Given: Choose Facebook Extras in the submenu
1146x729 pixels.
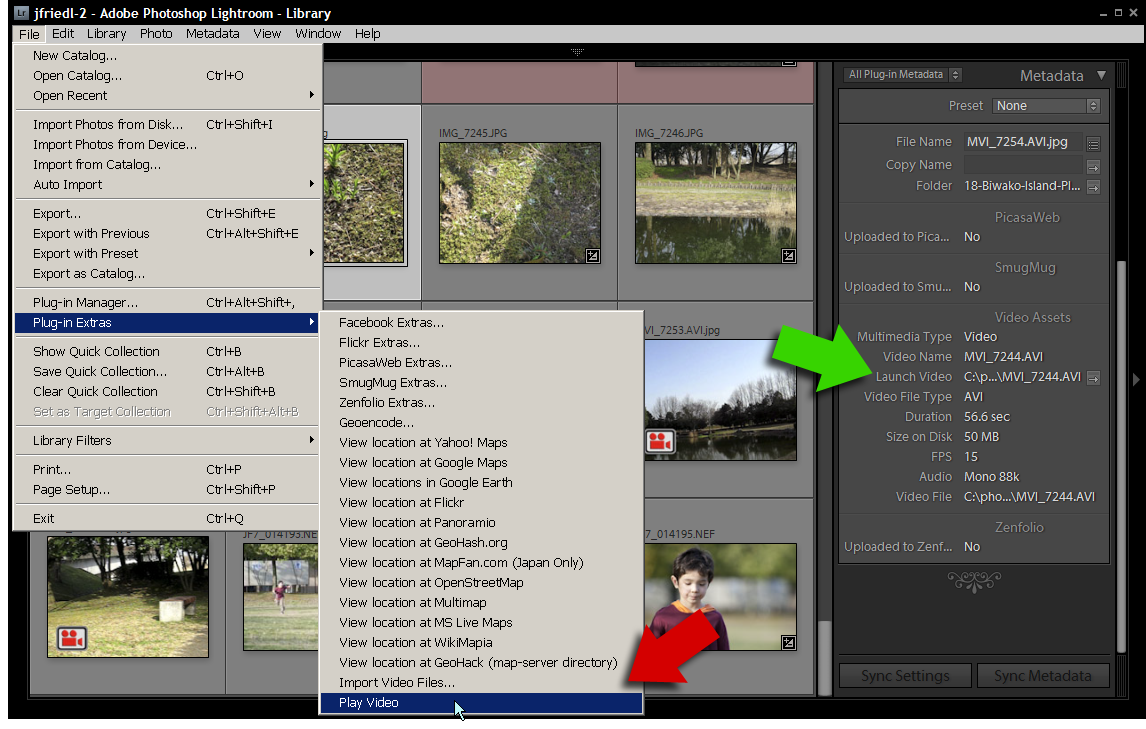Looking at the screenshot, I should tap(482, 322).
